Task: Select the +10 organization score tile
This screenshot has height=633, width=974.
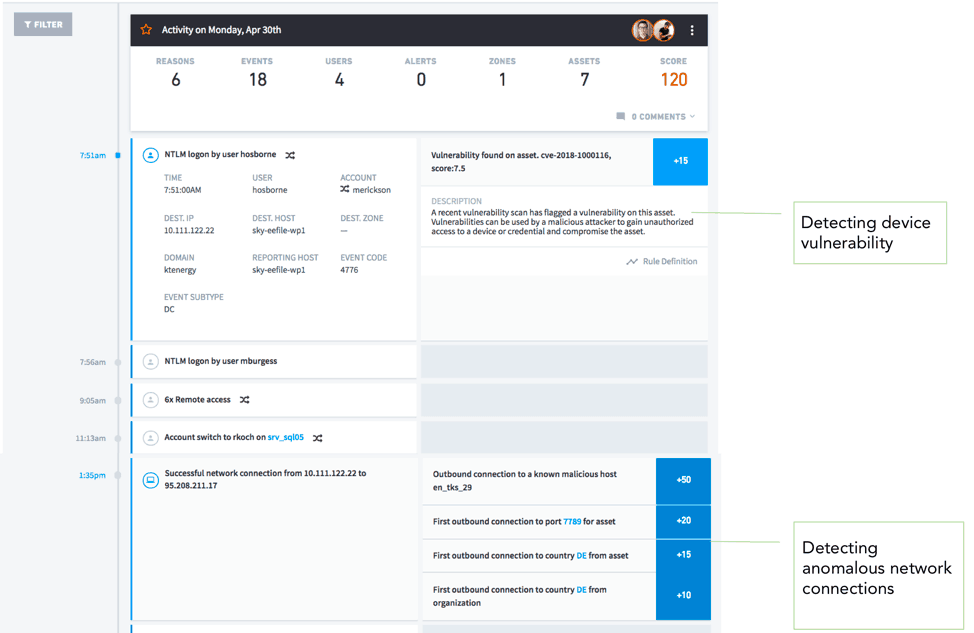Action: [x=683, y=596]
